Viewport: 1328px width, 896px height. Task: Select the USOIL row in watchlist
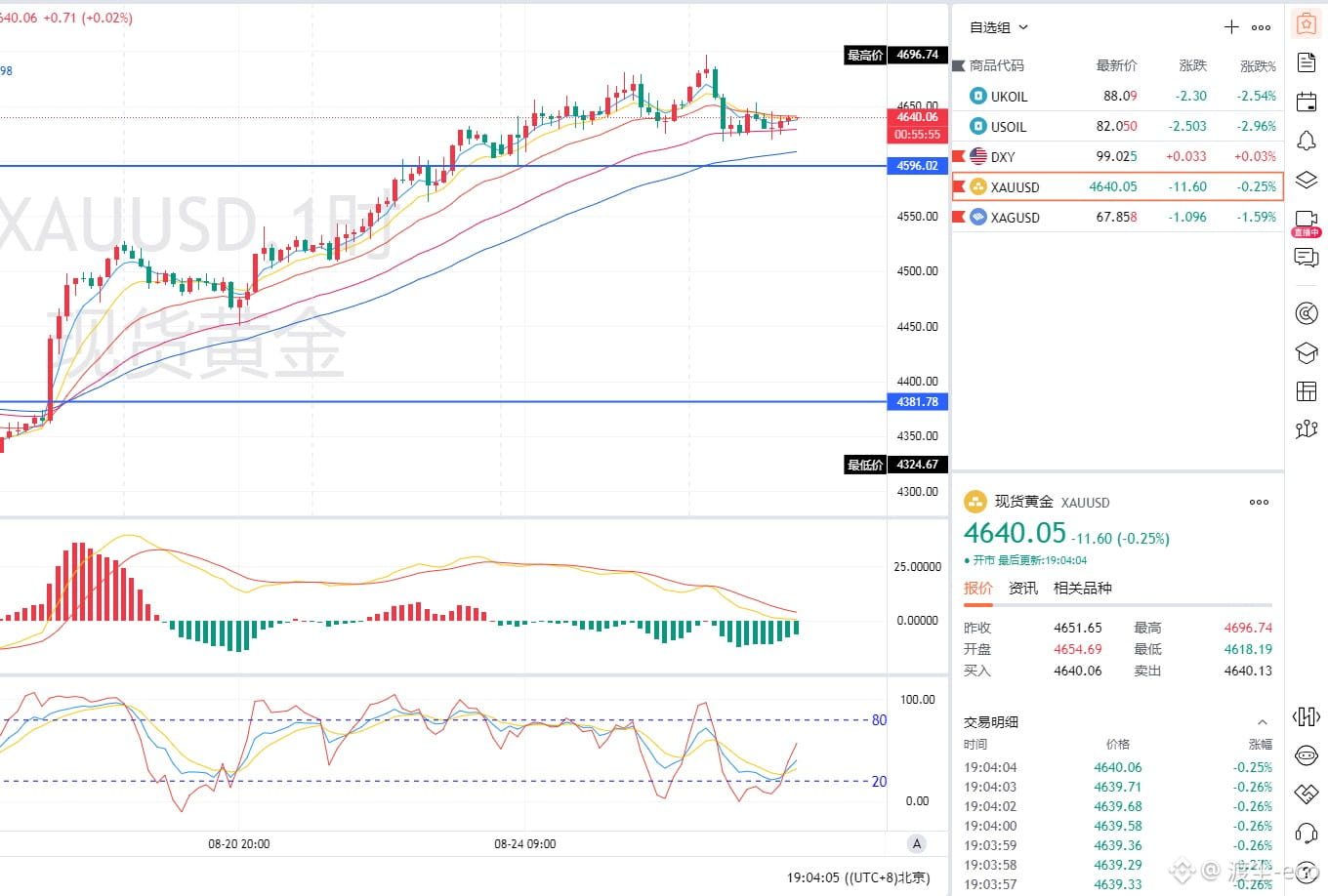pyautogui.click(x=1117, y=126)
